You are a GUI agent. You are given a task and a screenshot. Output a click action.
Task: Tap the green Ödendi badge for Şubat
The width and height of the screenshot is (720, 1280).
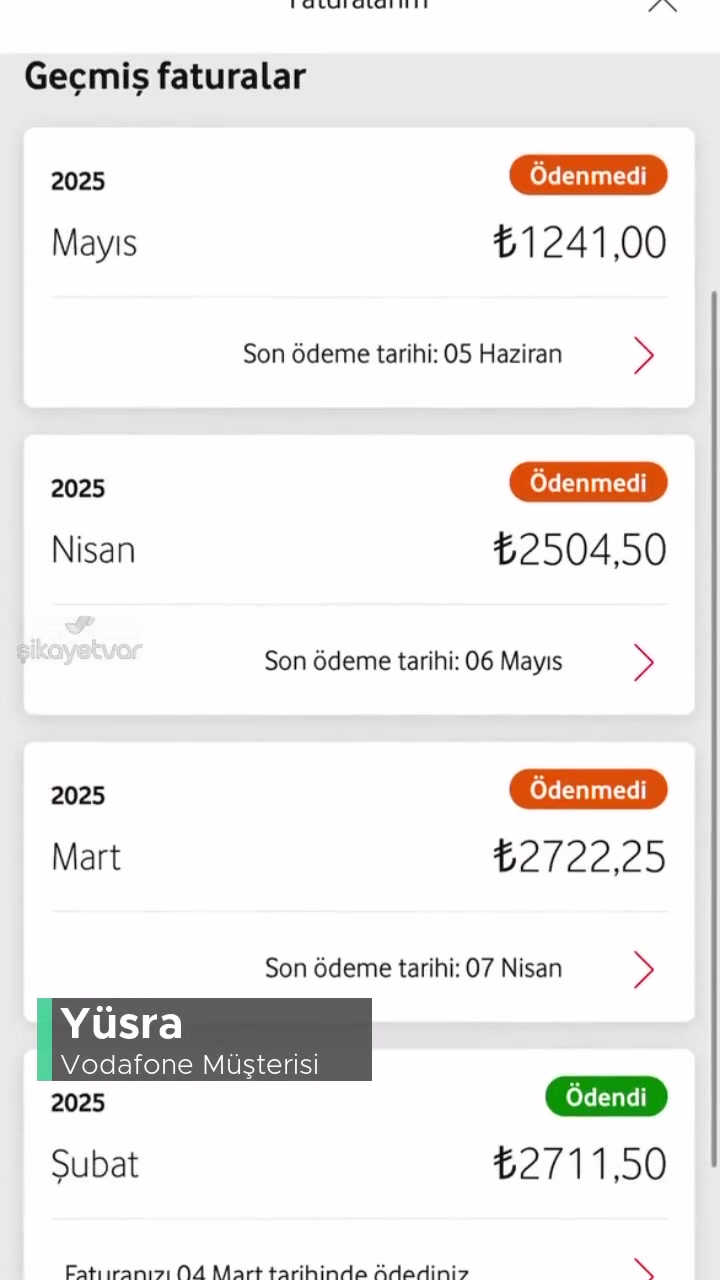[x=606, y=1096]
